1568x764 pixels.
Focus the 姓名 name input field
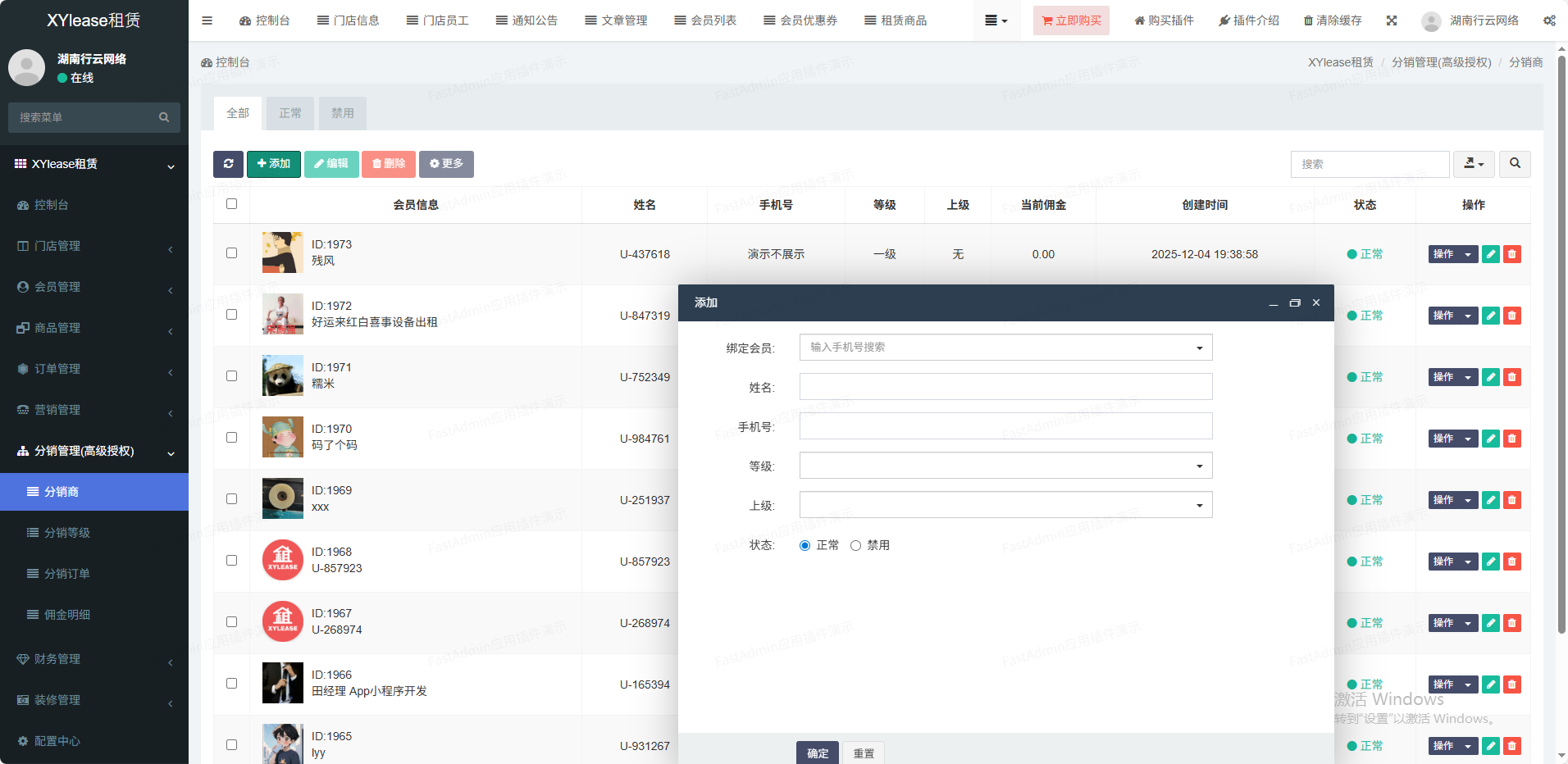[1005, 387]
